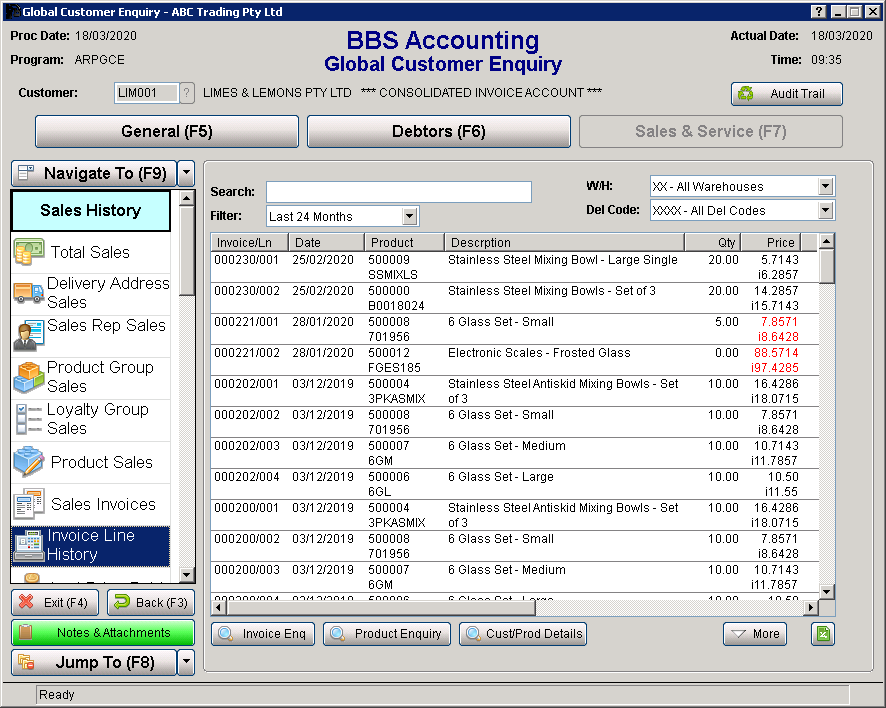This screenshot has width=886, height=708.
Task: Select the Total Sales sidebar icon
Action: (x=30, y=252)
